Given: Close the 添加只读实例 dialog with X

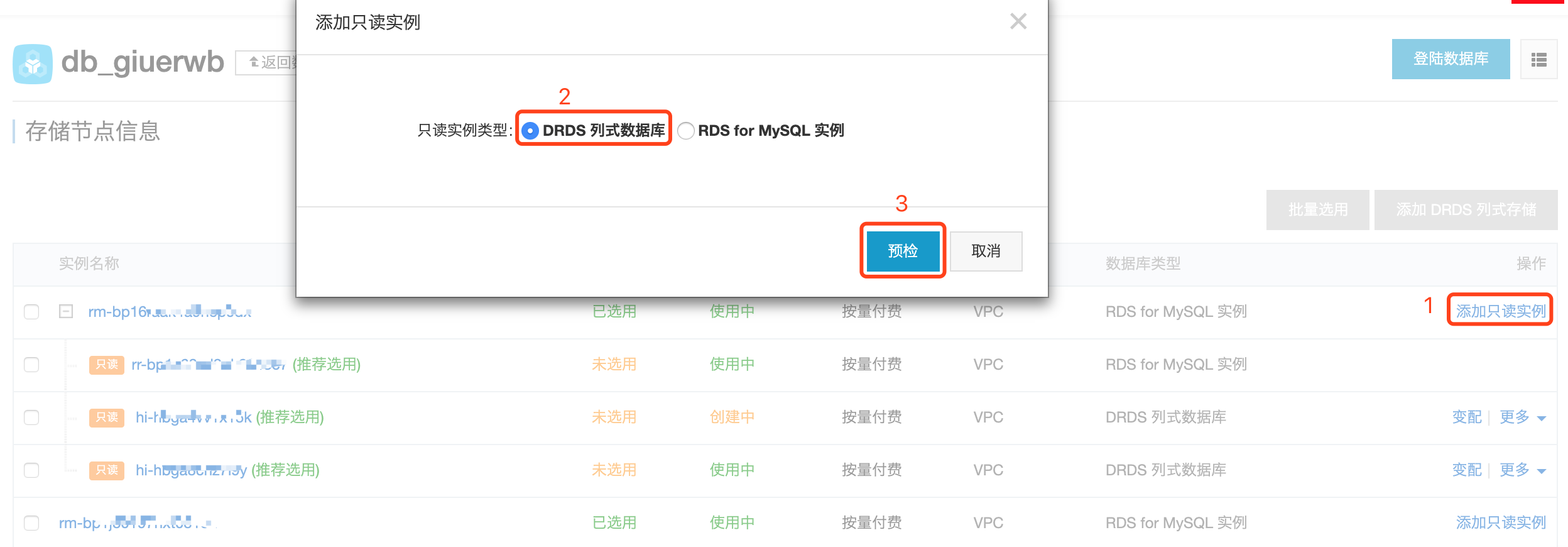Looking at the screenshot, I should (1018, 21).
